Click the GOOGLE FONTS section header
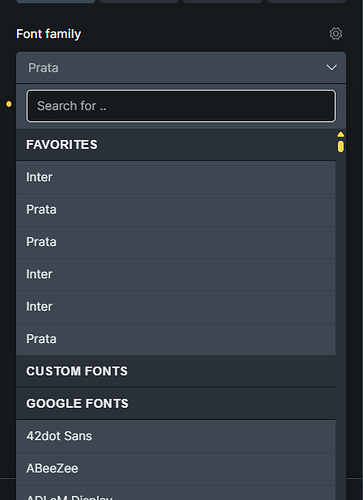 tap(176, 403)
